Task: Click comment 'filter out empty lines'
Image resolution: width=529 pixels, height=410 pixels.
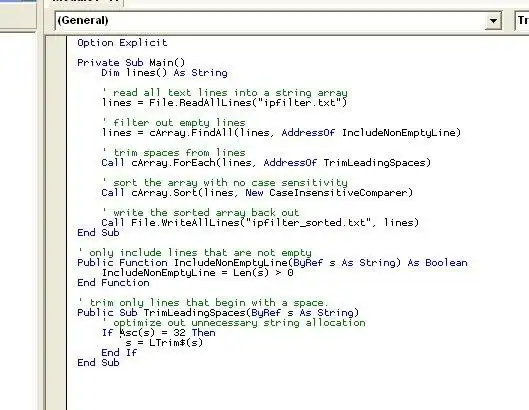Action: 174,123
